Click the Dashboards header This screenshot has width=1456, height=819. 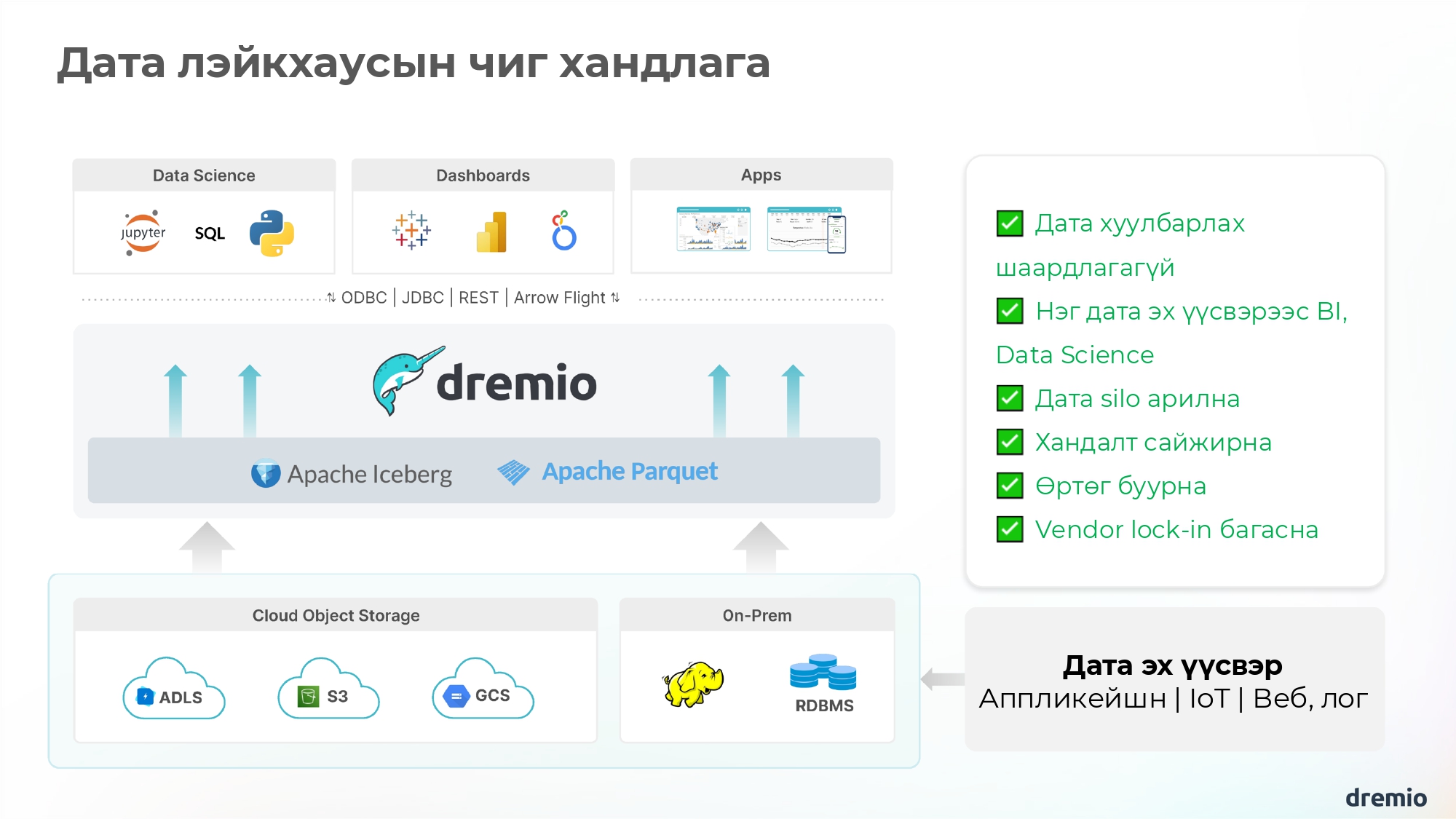[483, 175]
